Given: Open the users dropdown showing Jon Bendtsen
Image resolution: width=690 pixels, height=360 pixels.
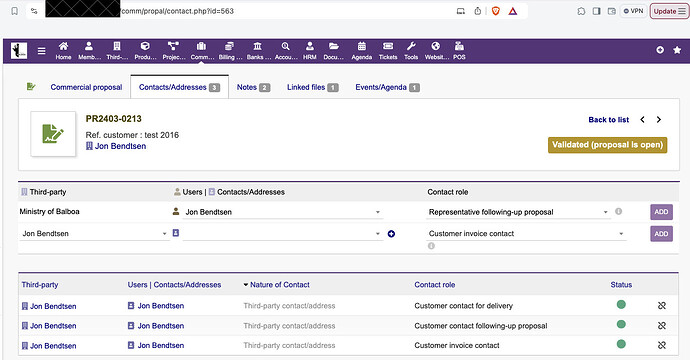Looking at the screenshot, I should pos(283,212).
